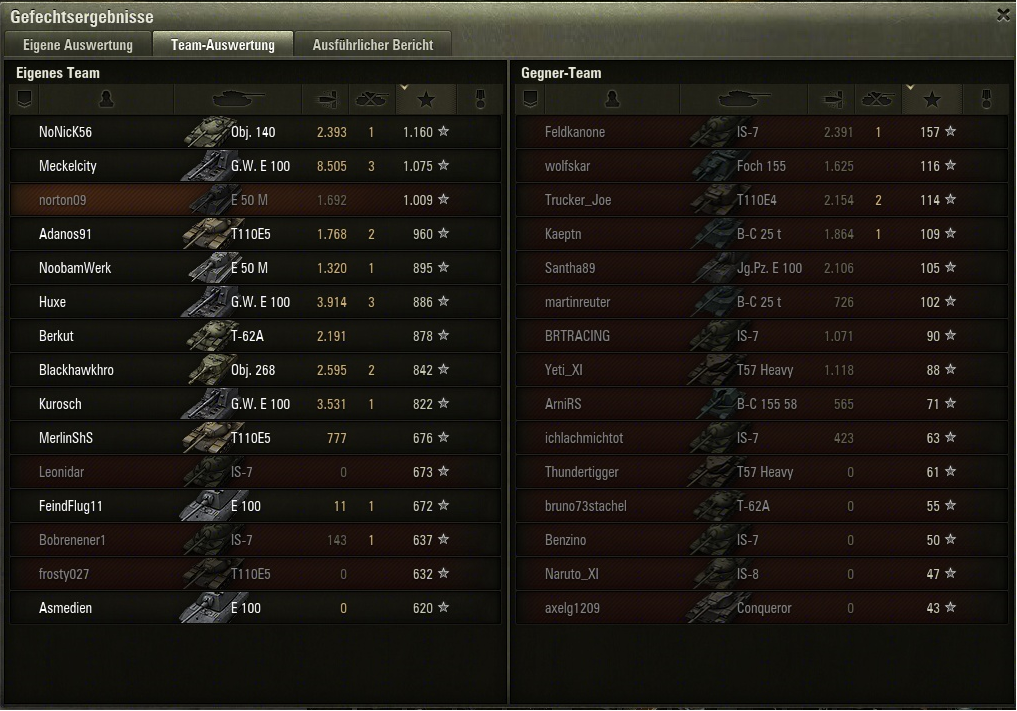The image size is (1017, 711).
Task: Select player Meckelcity in own team list
Action: [x=68, y=166]
